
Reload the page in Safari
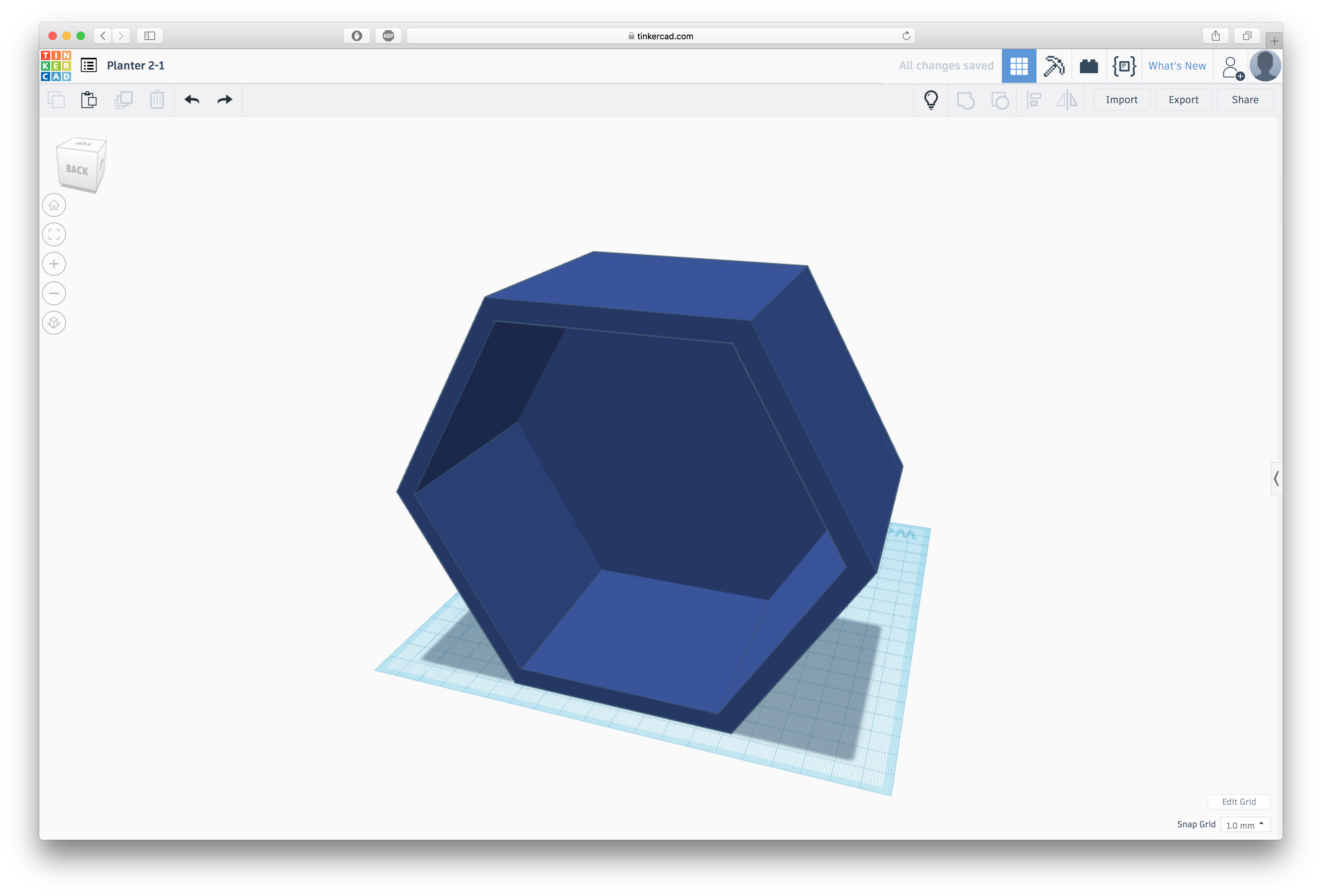pyautogui.click(x=906, y=36)
